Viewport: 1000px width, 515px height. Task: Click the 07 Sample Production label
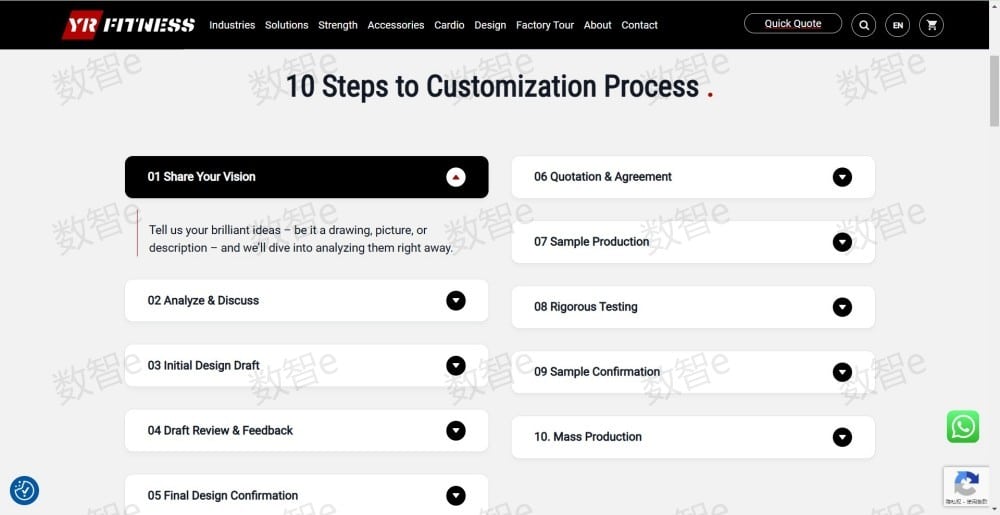[x=591, y=242]
